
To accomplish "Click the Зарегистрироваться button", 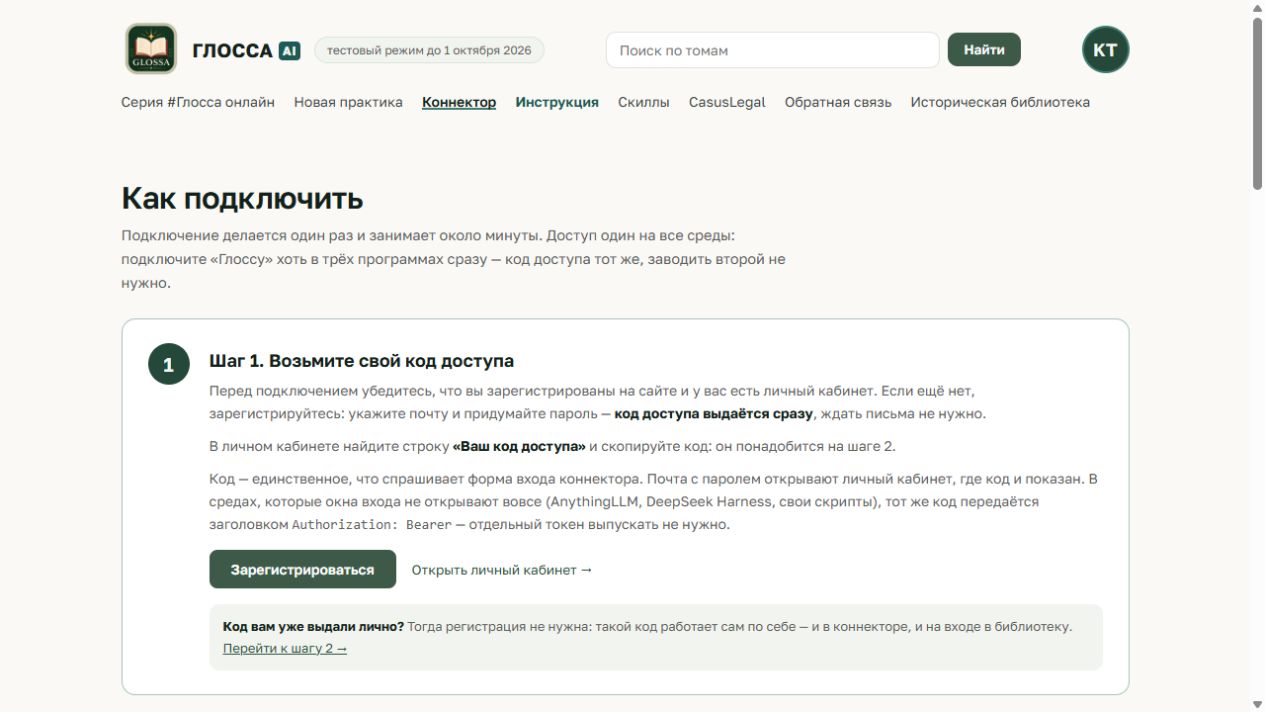I will click(x=302, y=570).
